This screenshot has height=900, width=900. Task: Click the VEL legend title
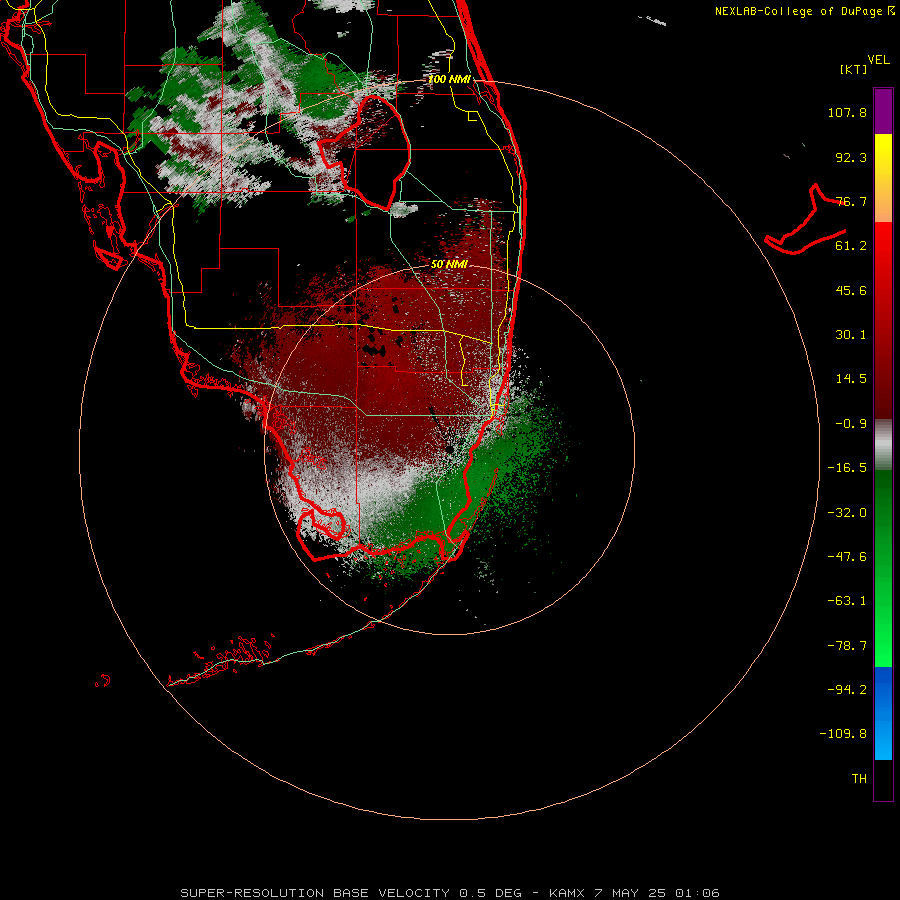pyautogui.click(x=878, y=60)
